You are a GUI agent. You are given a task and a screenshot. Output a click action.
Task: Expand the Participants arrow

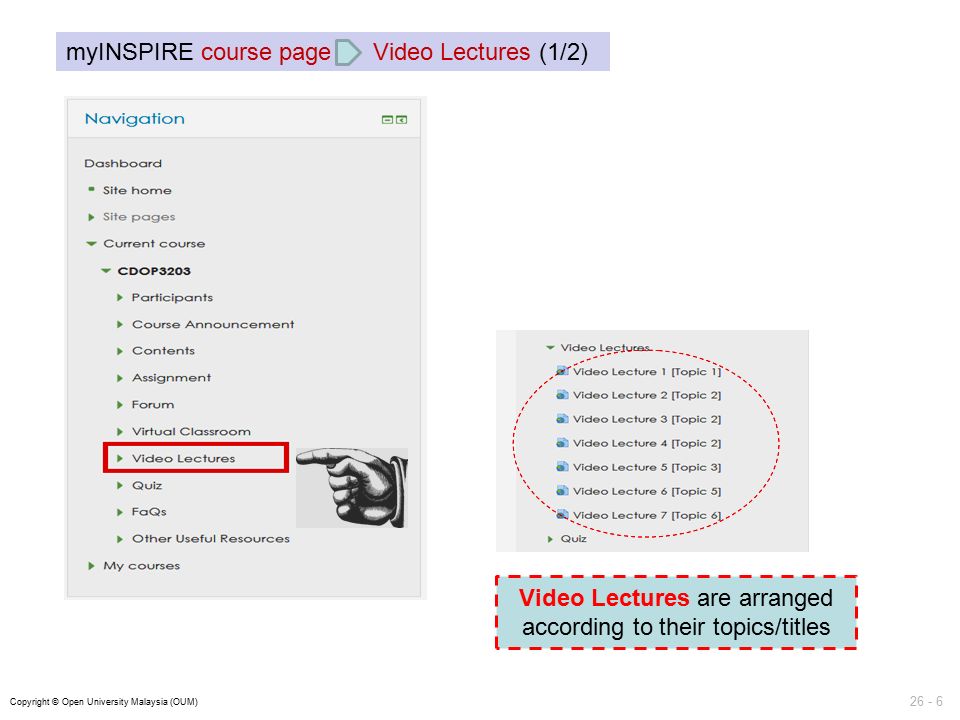click(120, 298)
